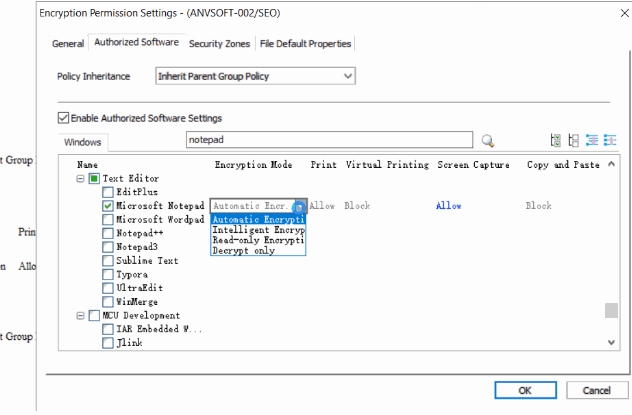Click the list scroll down arrow
Viewport: 632px width, 415px height.
(611, 342)
